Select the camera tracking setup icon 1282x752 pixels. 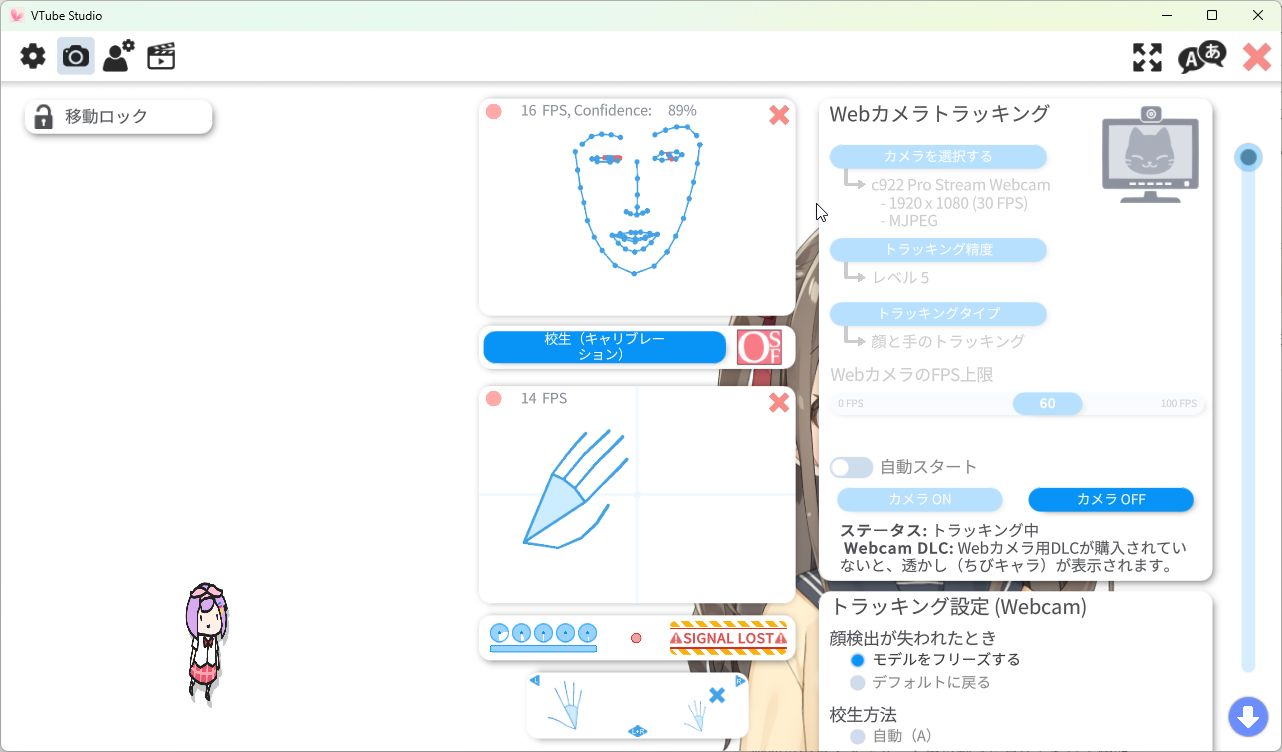coord(74,56)
